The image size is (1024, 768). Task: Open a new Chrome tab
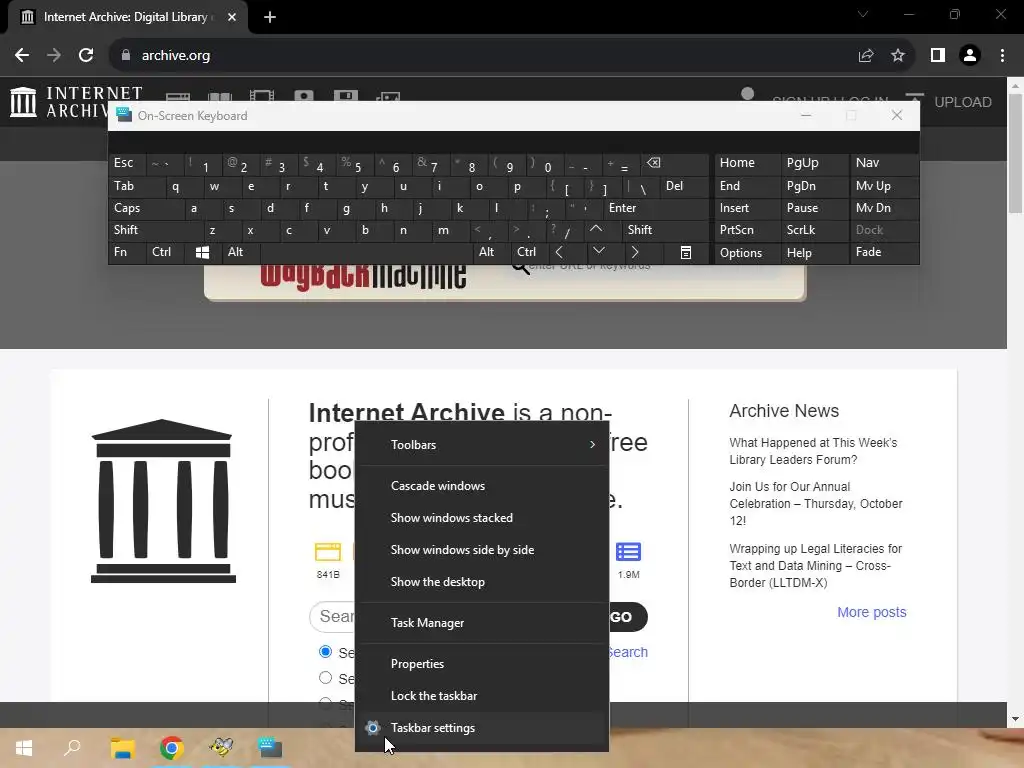270,17
